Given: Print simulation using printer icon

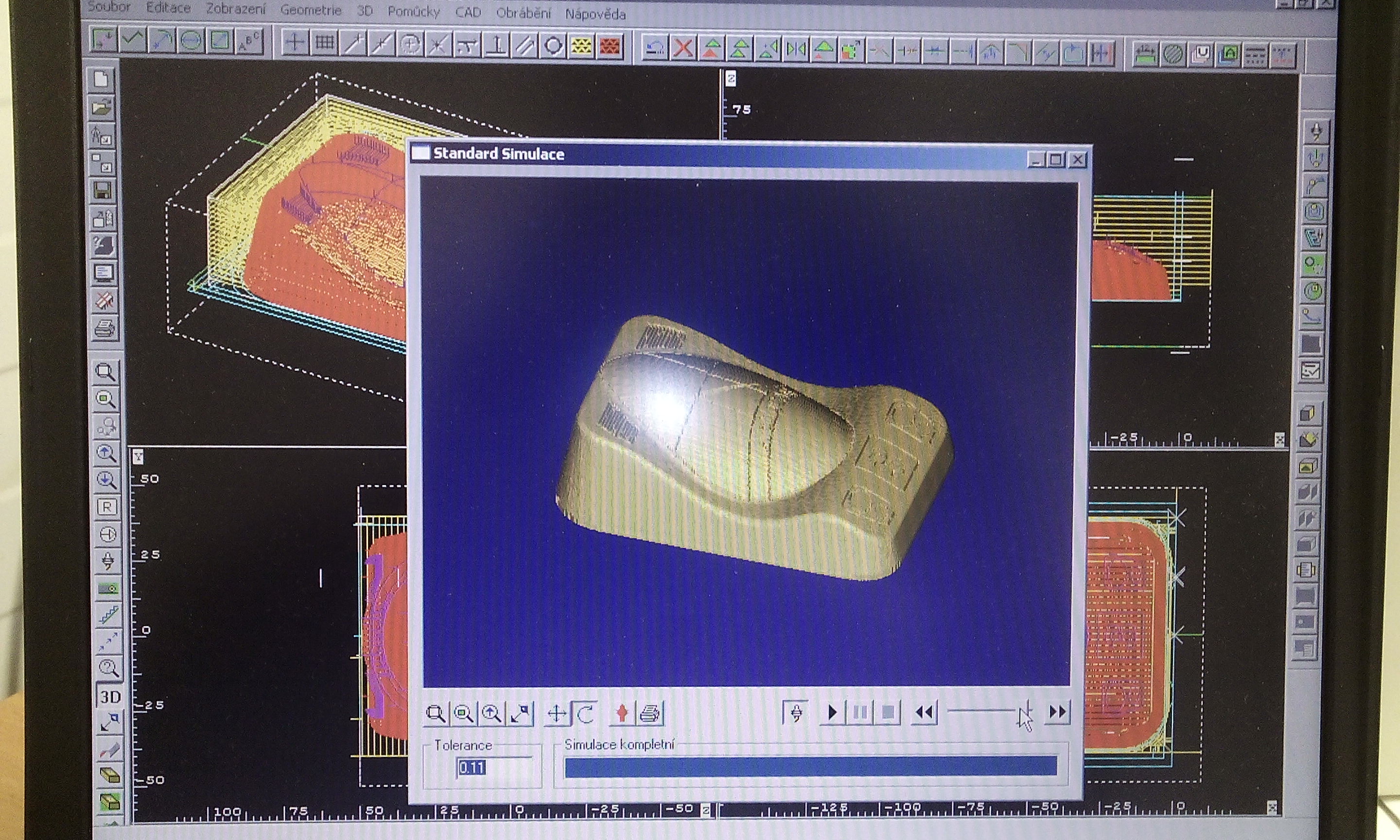Looking at the screenshot, I should tap(649, 714).
